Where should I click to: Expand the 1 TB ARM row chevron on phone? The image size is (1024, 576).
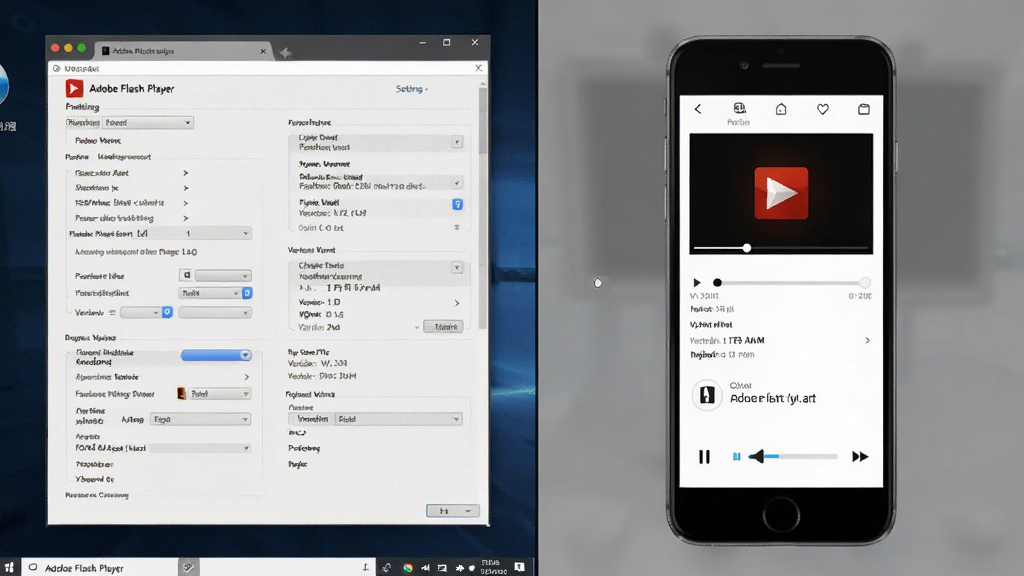tap(867, 340)
